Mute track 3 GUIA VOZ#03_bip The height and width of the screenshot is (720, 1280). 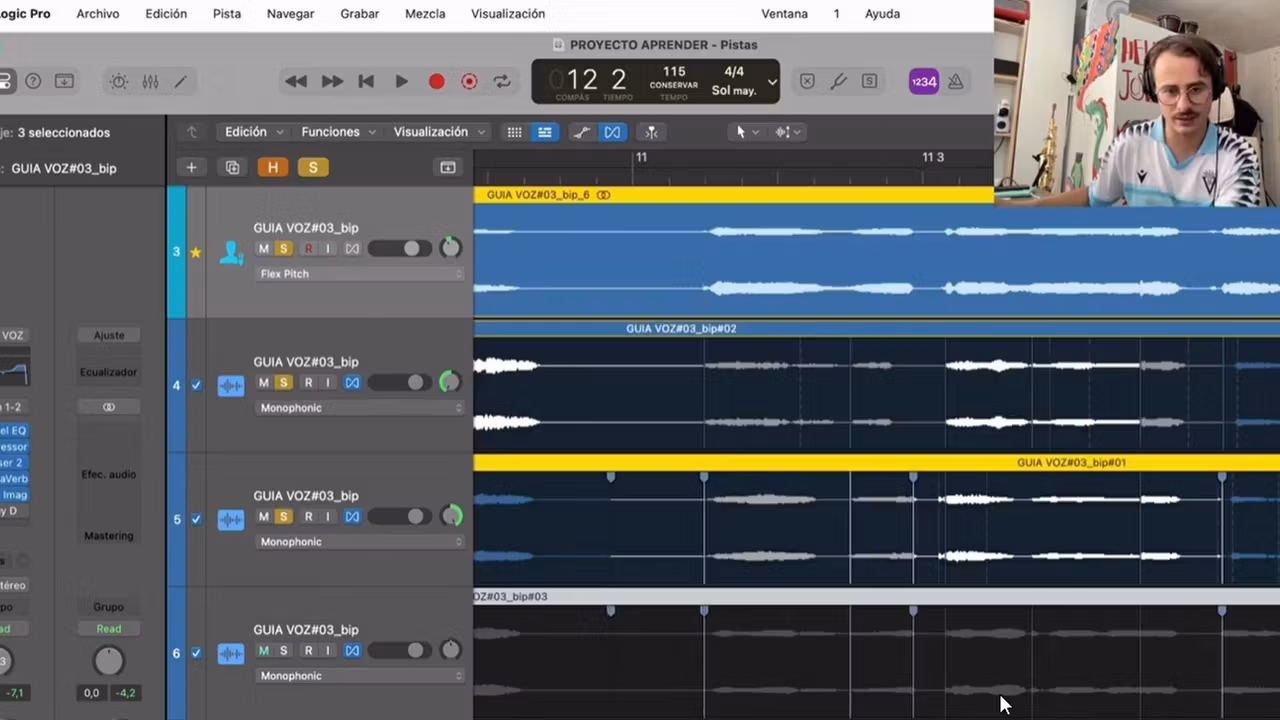click(x=264, y=249)
